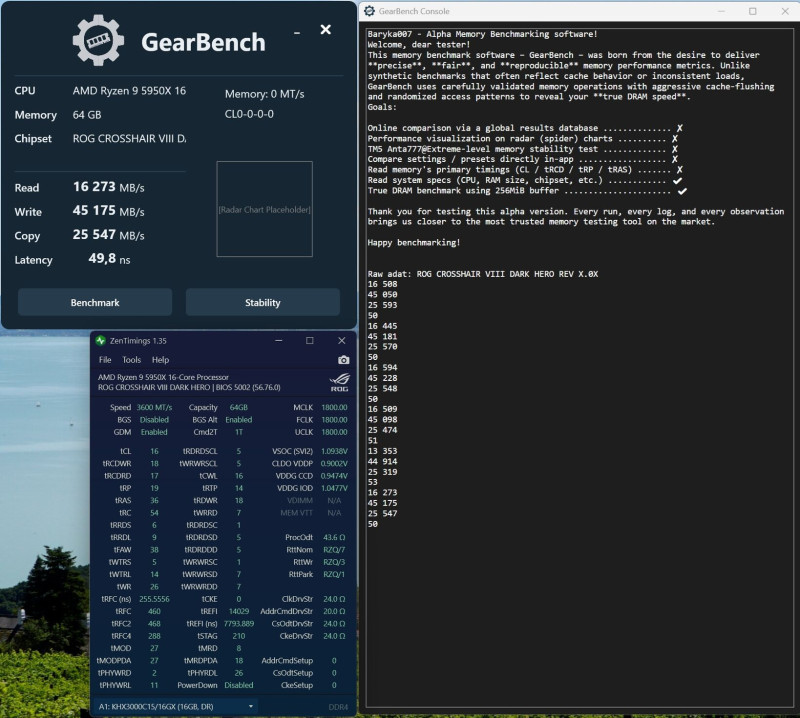Screen dimensions: 800x718
Task: Click the GearBench gear logo icon
Action: click(x=98, y=40)
